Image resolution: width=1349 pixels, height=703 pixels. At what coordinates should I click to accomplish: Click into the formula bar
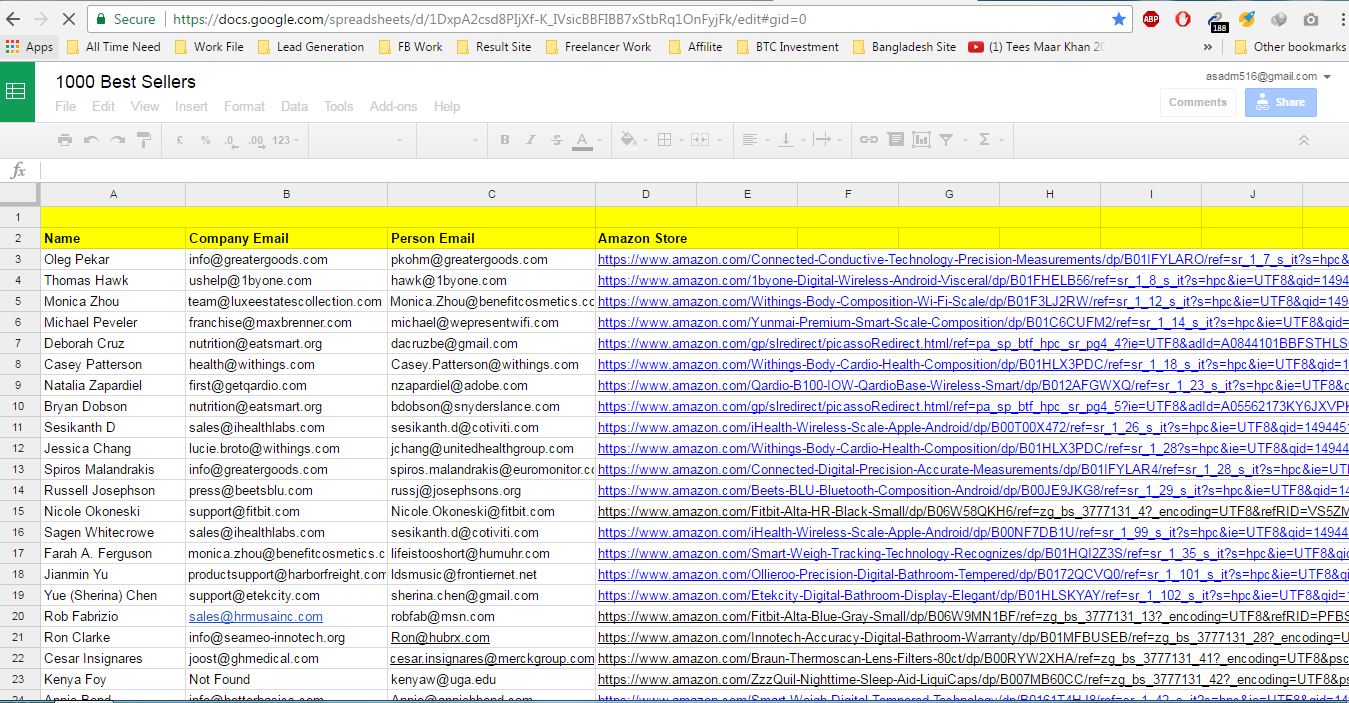click(x=694, y=170)
